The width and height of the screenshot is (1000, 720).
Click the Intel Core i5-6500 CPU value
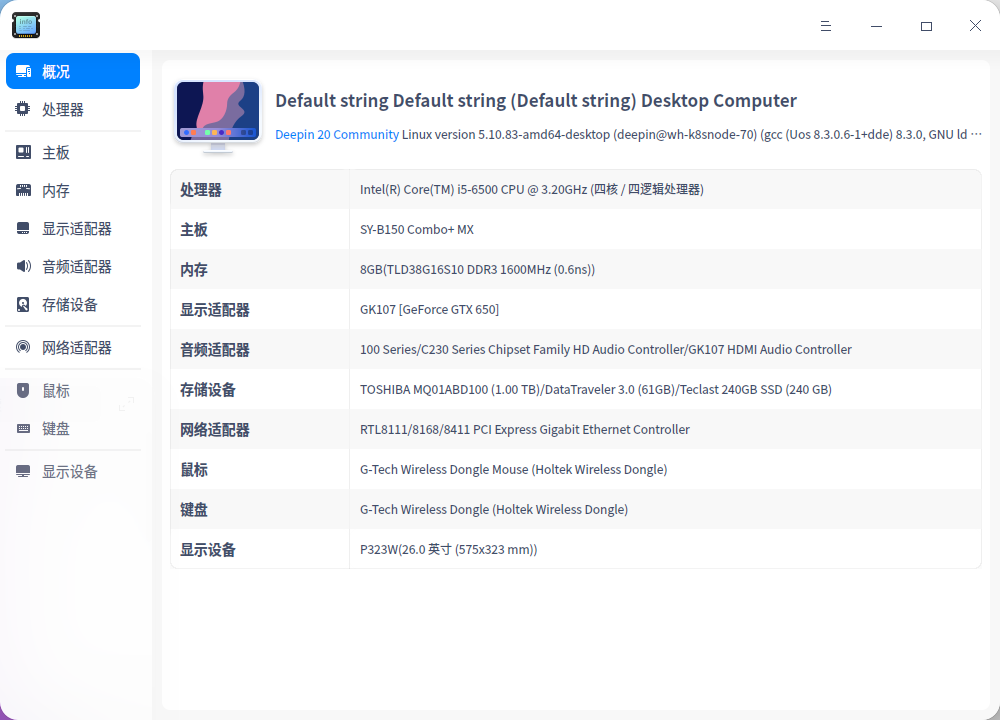(x=532, y=189)
